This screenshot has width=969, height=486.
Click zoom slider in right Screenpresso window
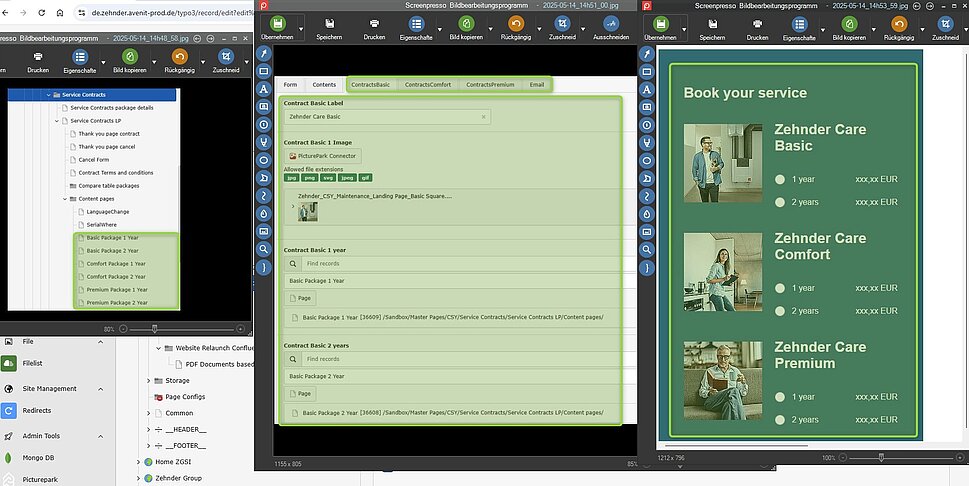pyautogui.click(x=880, y=457)
